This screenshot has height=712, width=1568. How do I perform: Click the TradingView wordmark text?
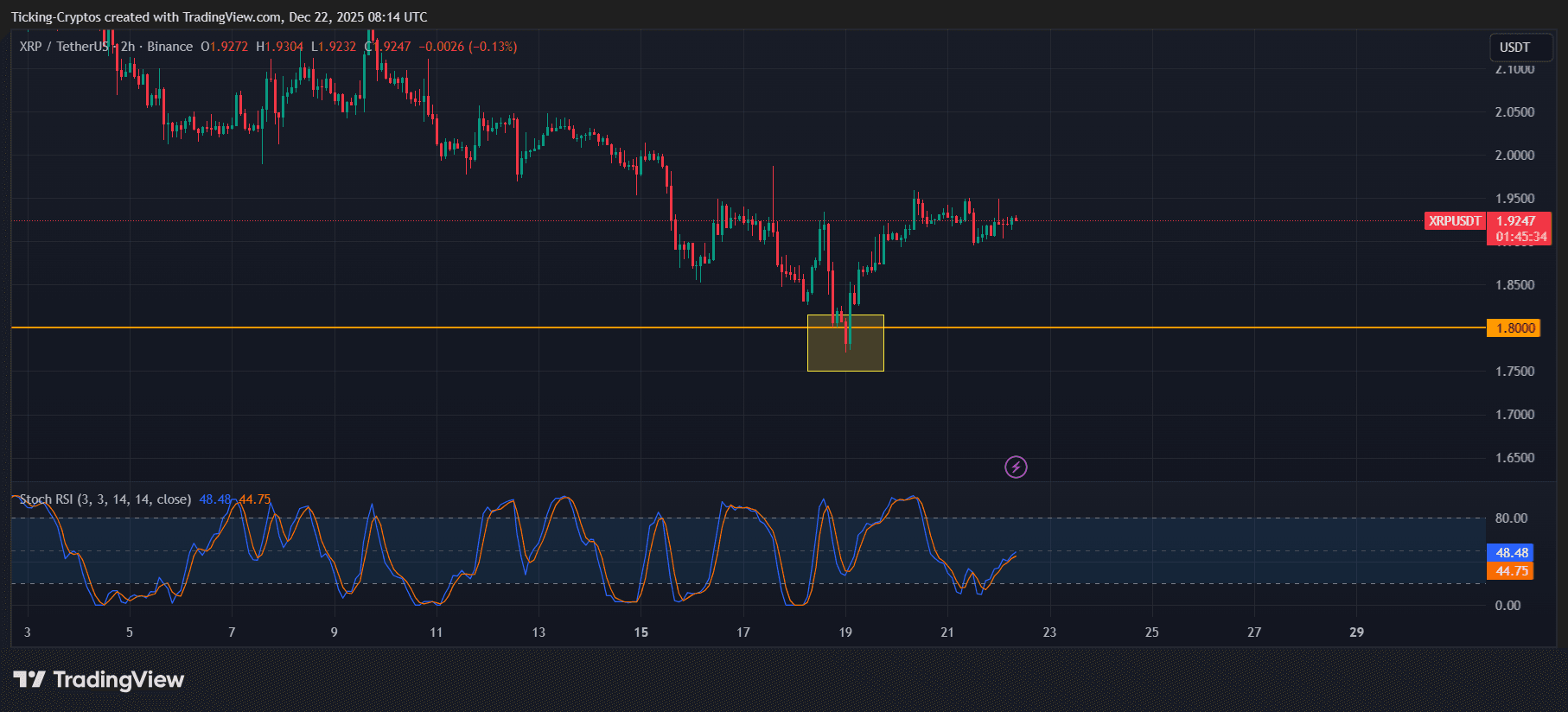point(118,680)
